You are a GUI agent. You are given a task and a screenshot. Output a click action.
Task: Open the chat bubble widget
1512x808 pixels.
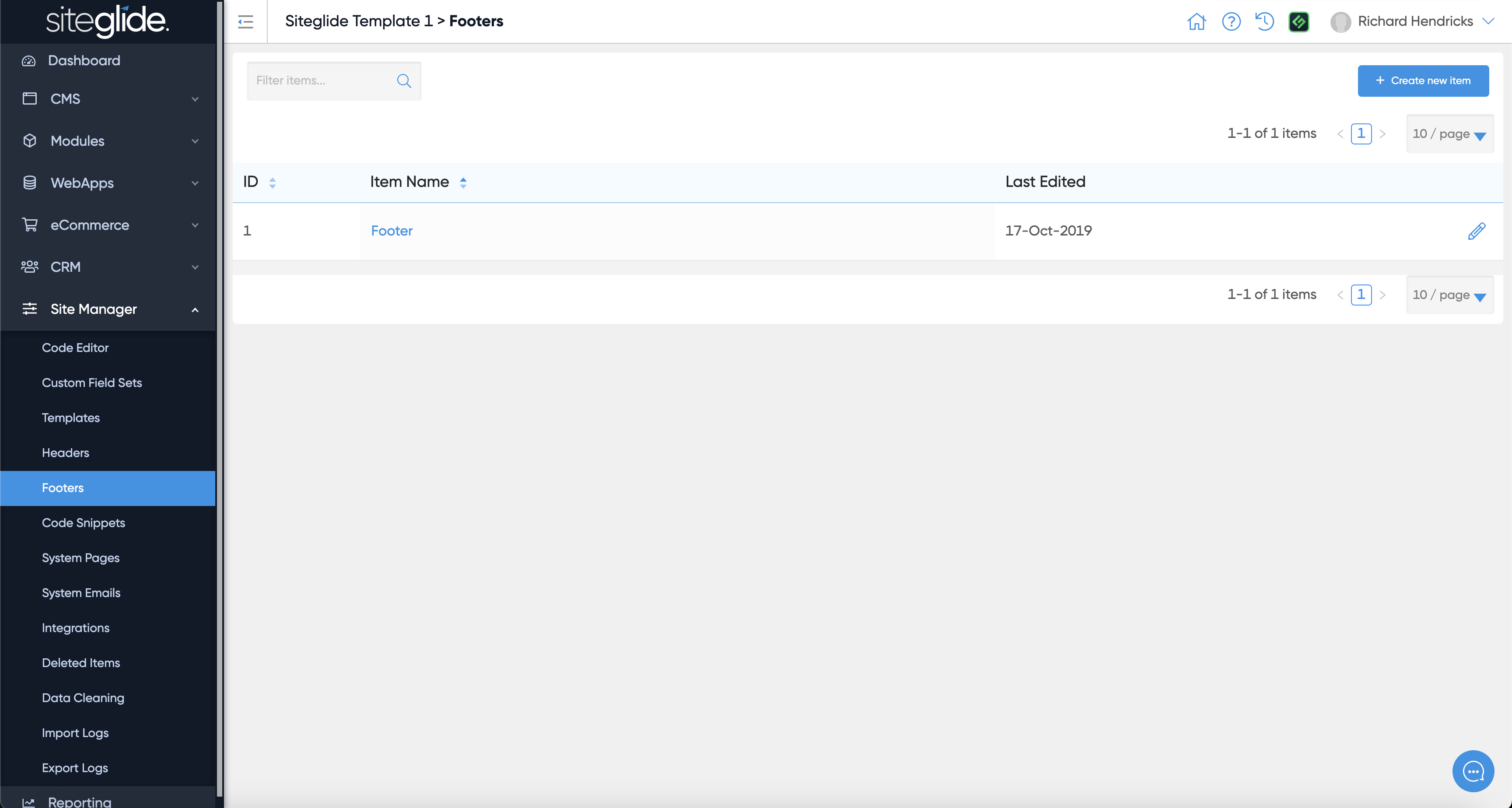click(x=1473, y=771)
